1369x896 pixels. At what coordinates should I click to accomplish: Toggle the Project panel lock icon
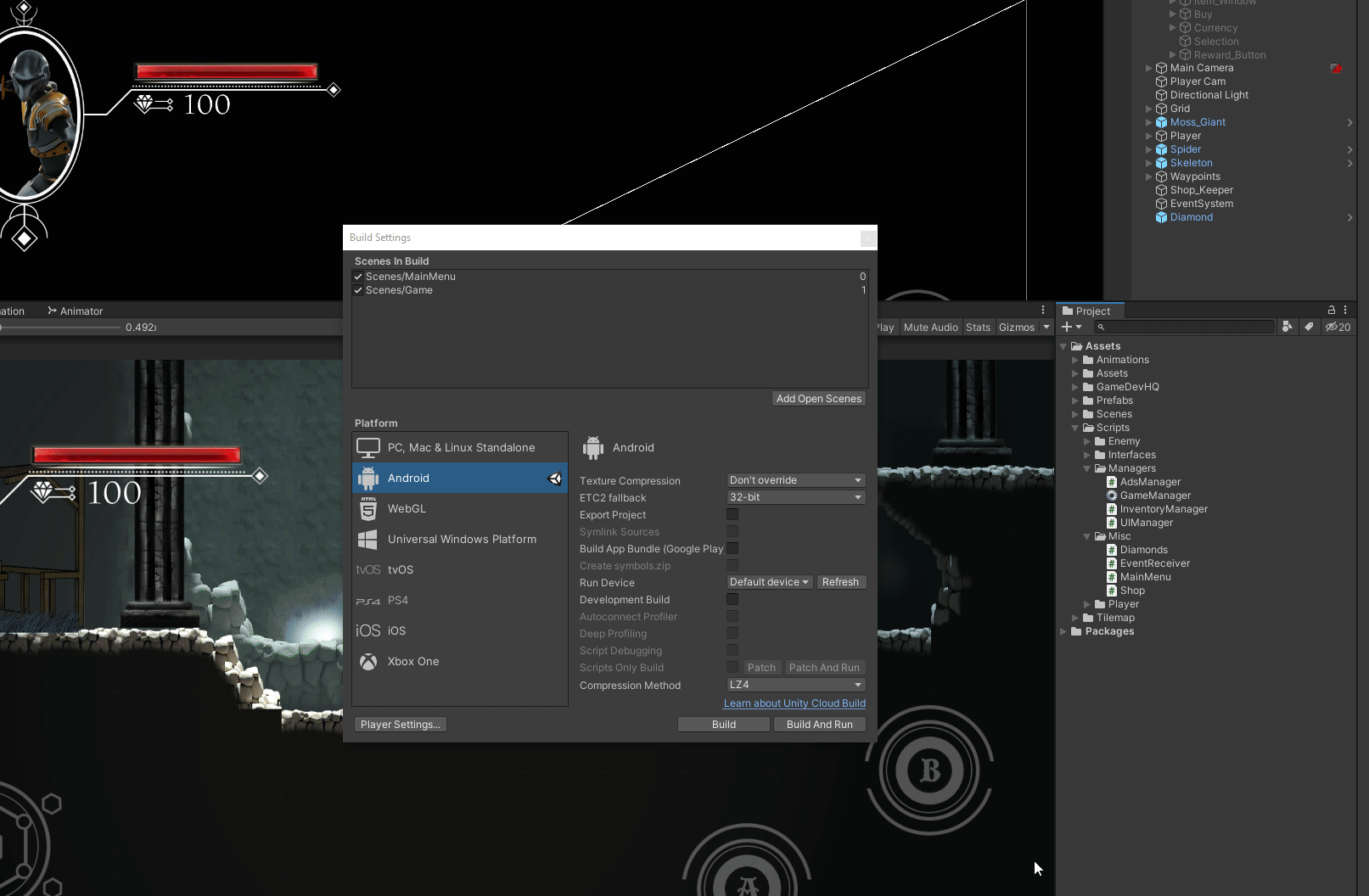(x=1332, y=310)
